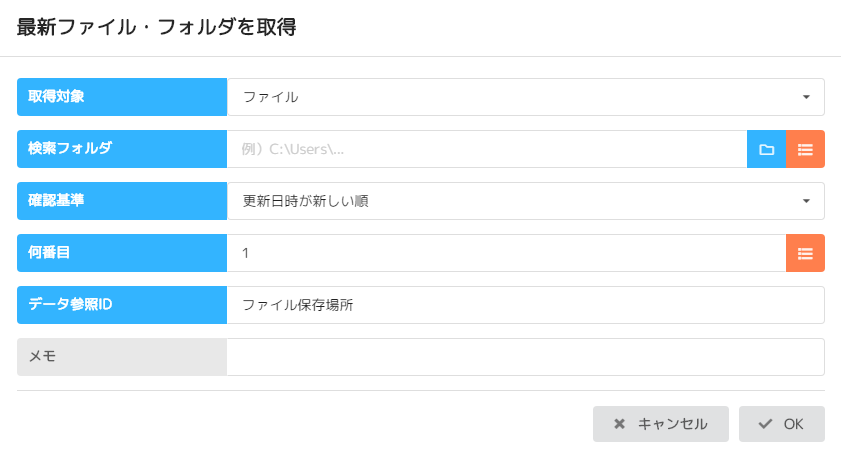The height and width of the screenshot is (461, 841).
Task: Click folder browse icon for 検索フォルダ
Action: (x=766, y=149)
